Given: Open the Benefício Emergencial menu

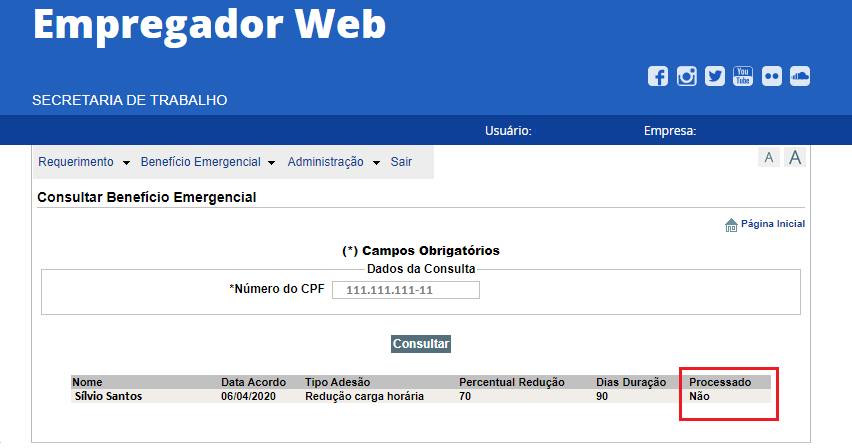Looking at the screenshot, I should pos(201,162).
